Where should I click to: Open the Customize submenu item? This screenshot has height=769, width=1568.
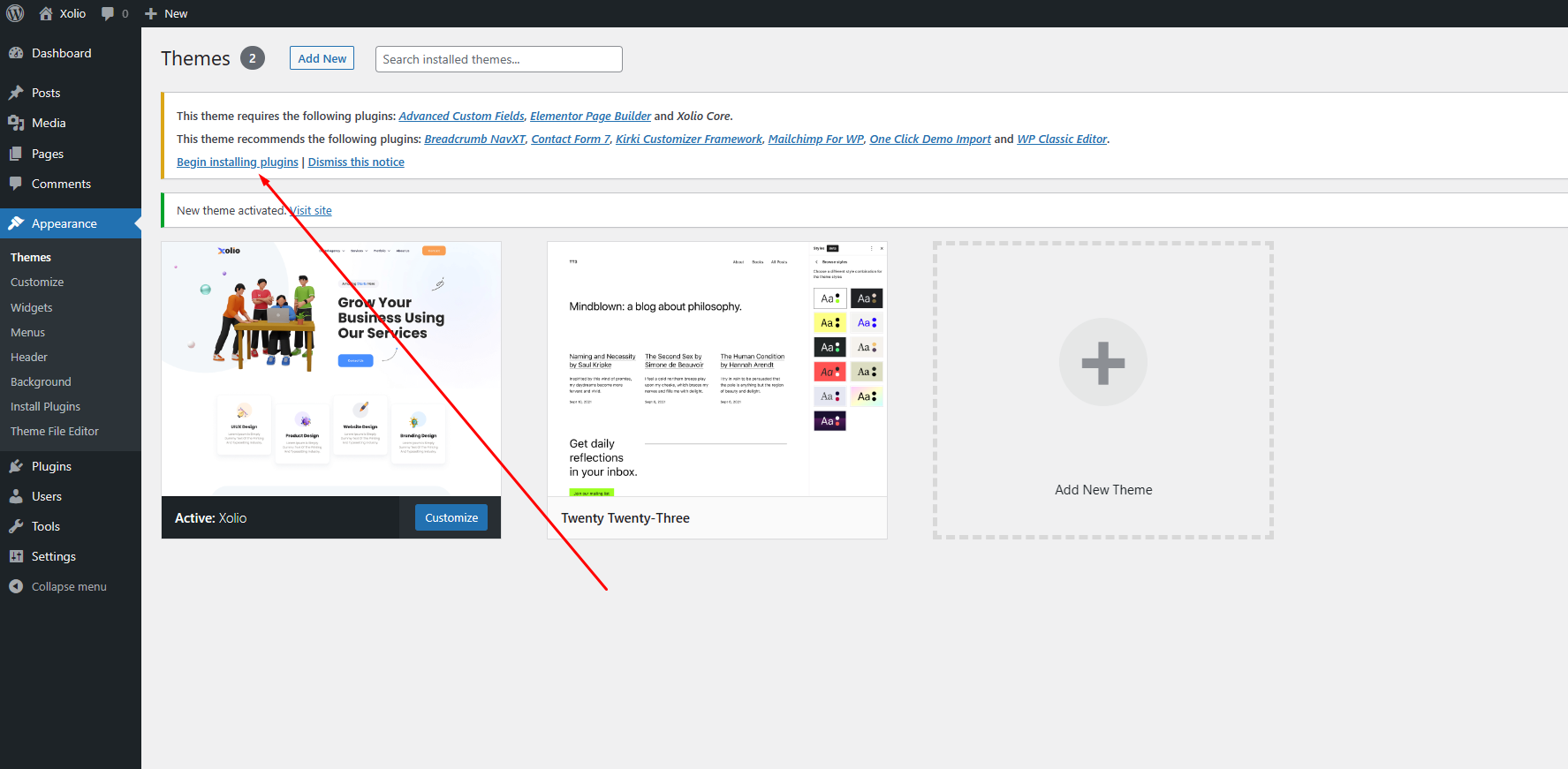(37, 282)
